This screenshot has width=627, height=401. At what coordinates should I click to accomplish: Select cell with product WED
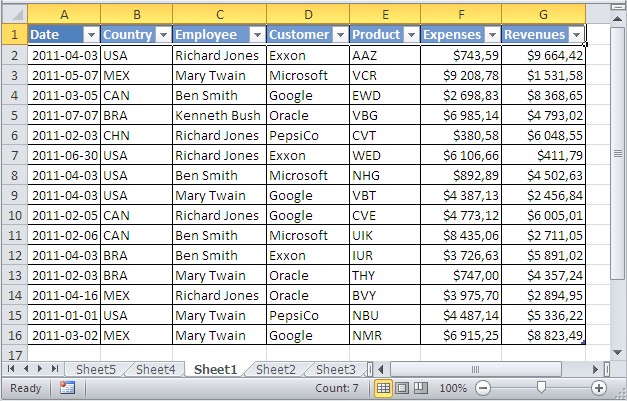pos(385,155)
